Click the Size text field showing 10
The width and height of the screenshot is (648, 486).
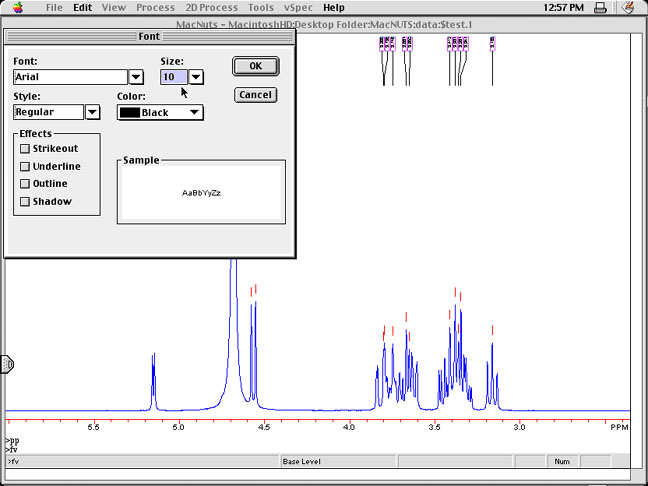coord(174,77)
